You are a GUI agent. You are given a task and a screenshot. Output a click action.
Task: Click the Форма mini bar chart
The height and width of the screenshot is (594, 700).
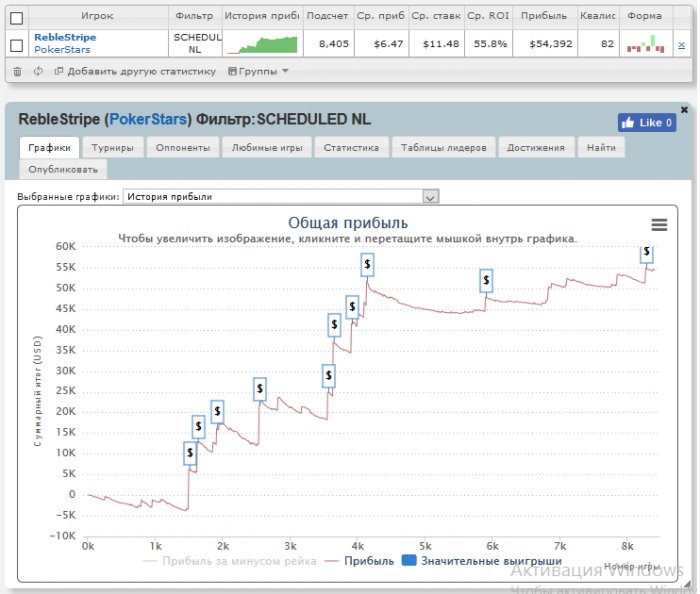pos(645,45)
